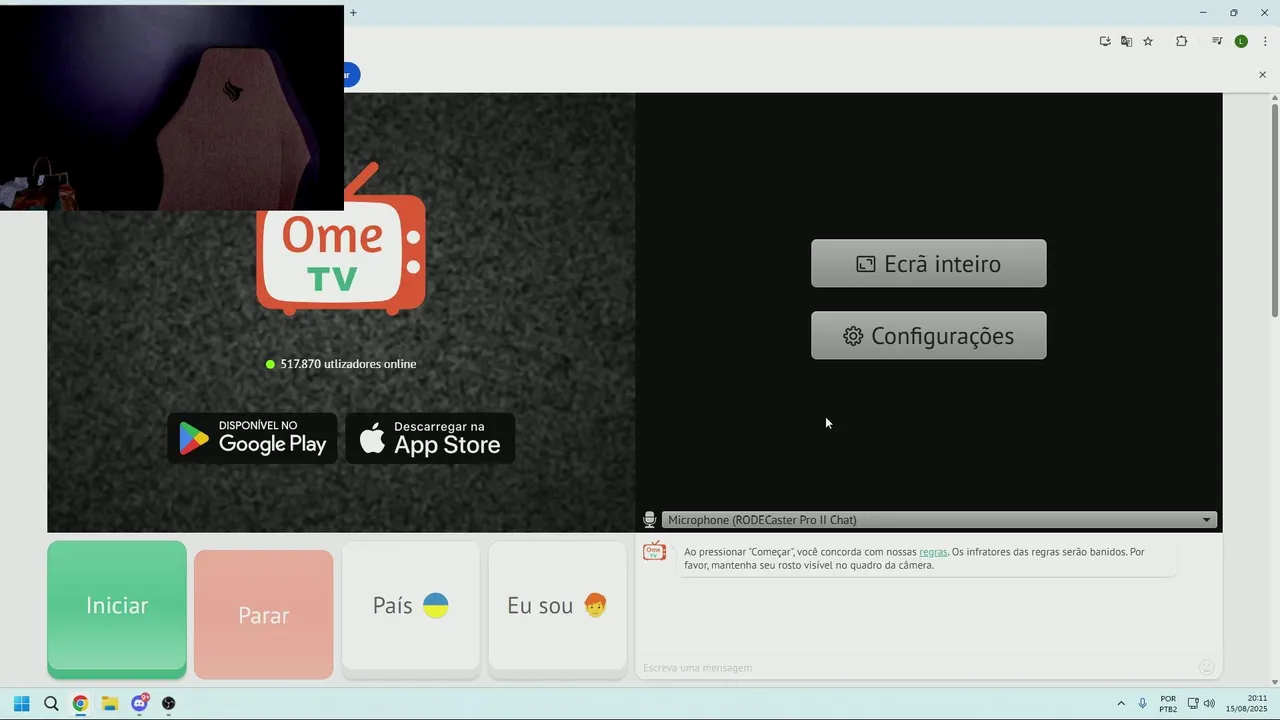The image size is (1280, 720).
Task: Click the install app icon in address bar
Action: tap(1105, 41)
